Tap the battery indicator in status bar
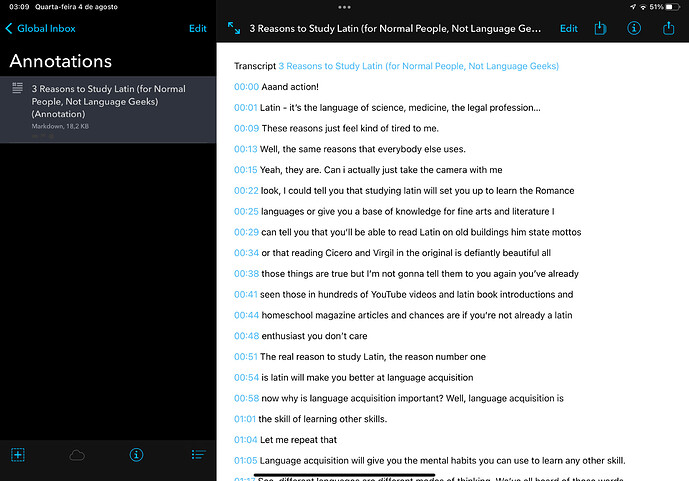The width and height of the screenshot is (689, 481). 672,7
